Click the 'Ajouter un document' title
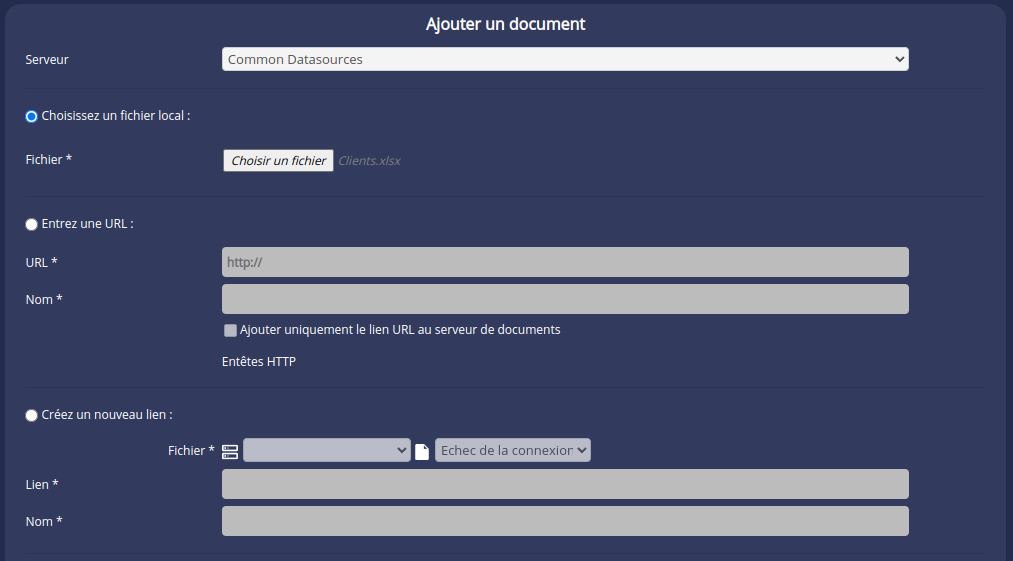Image resolution: width=1013 pixels, height=561 pixels. 505,24
